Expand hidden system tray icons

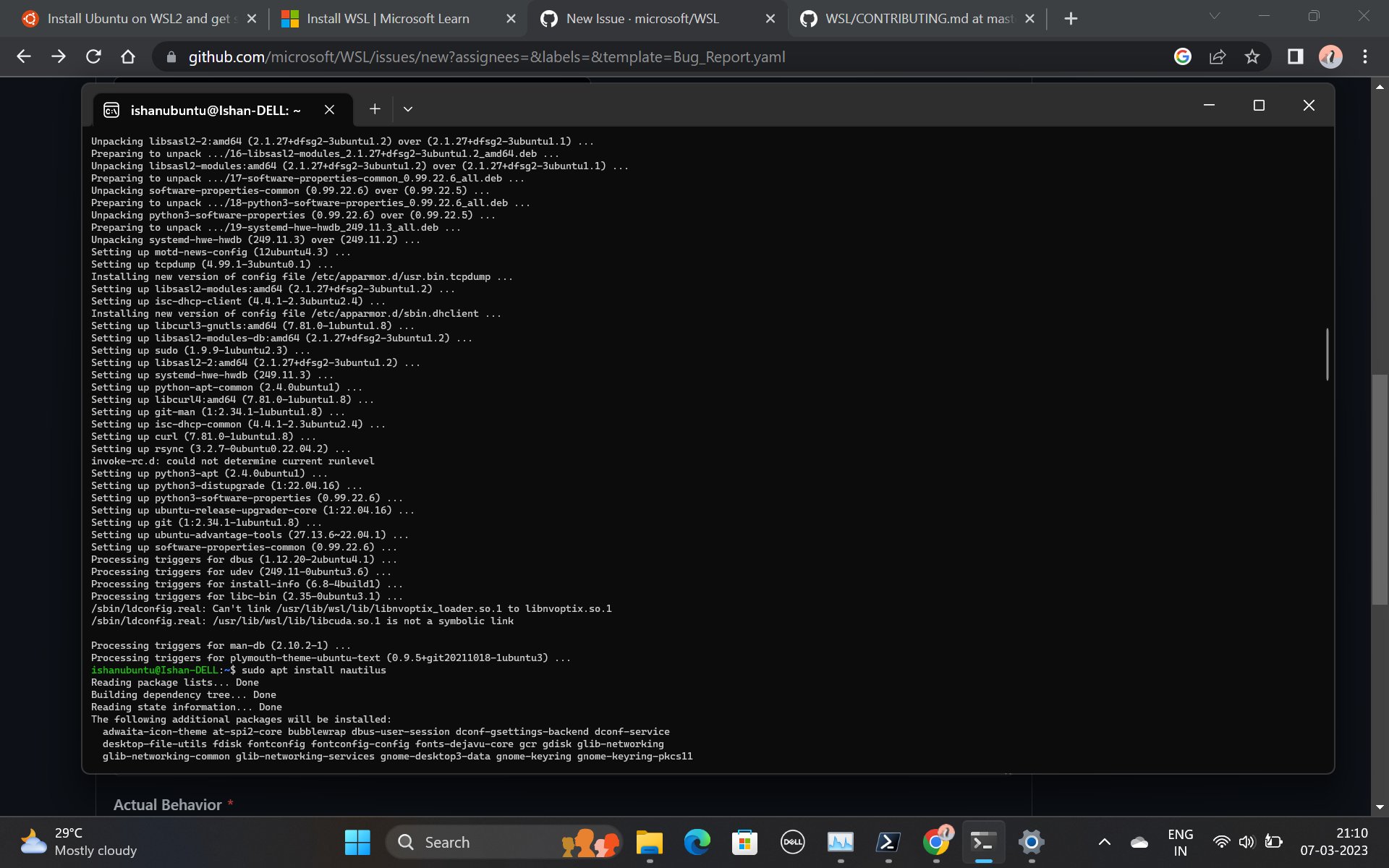click(1105, 841)
